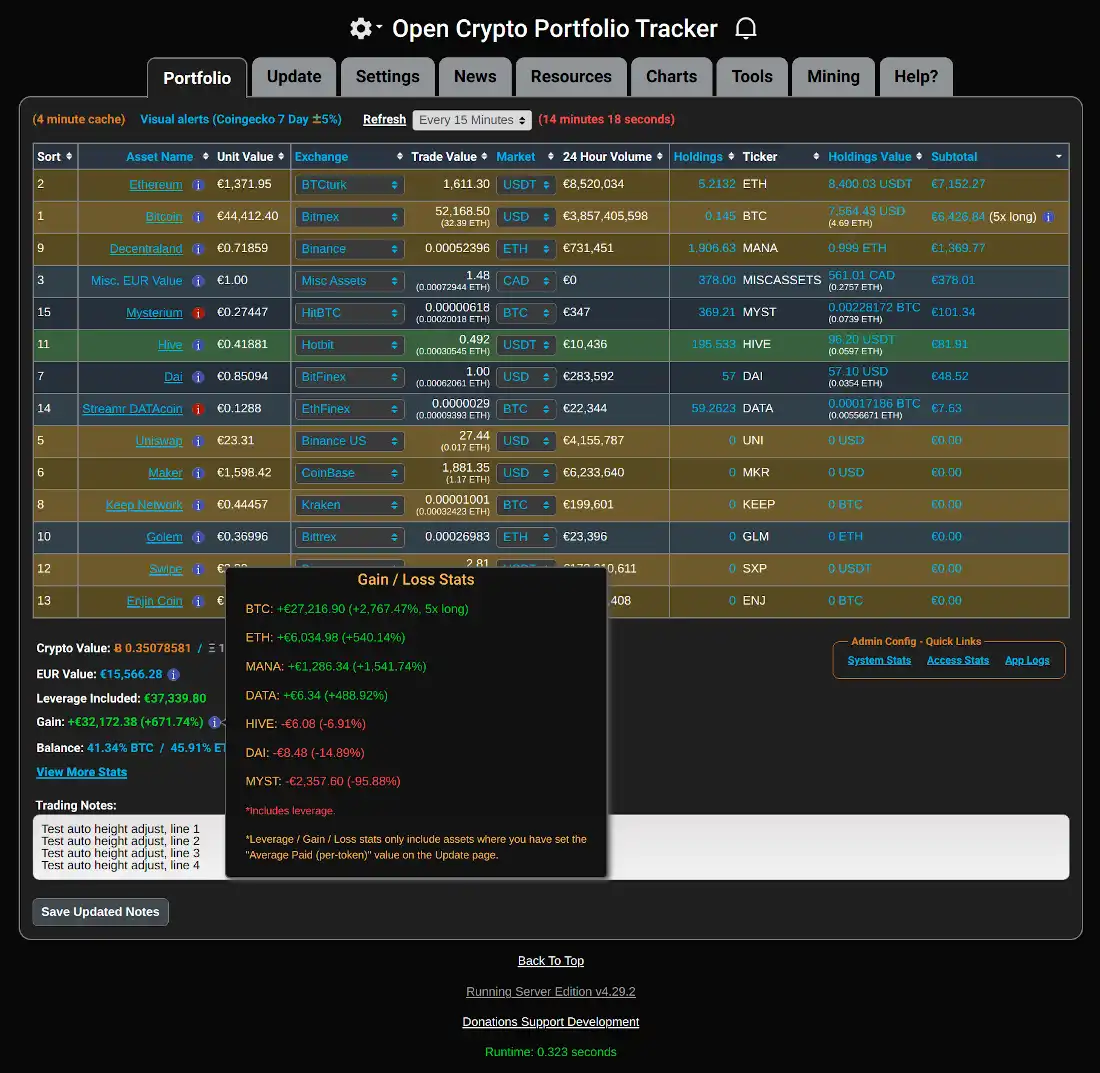Open the Swipe row info icon
Screen dimensions: 1100x1073
coord(199,569)
